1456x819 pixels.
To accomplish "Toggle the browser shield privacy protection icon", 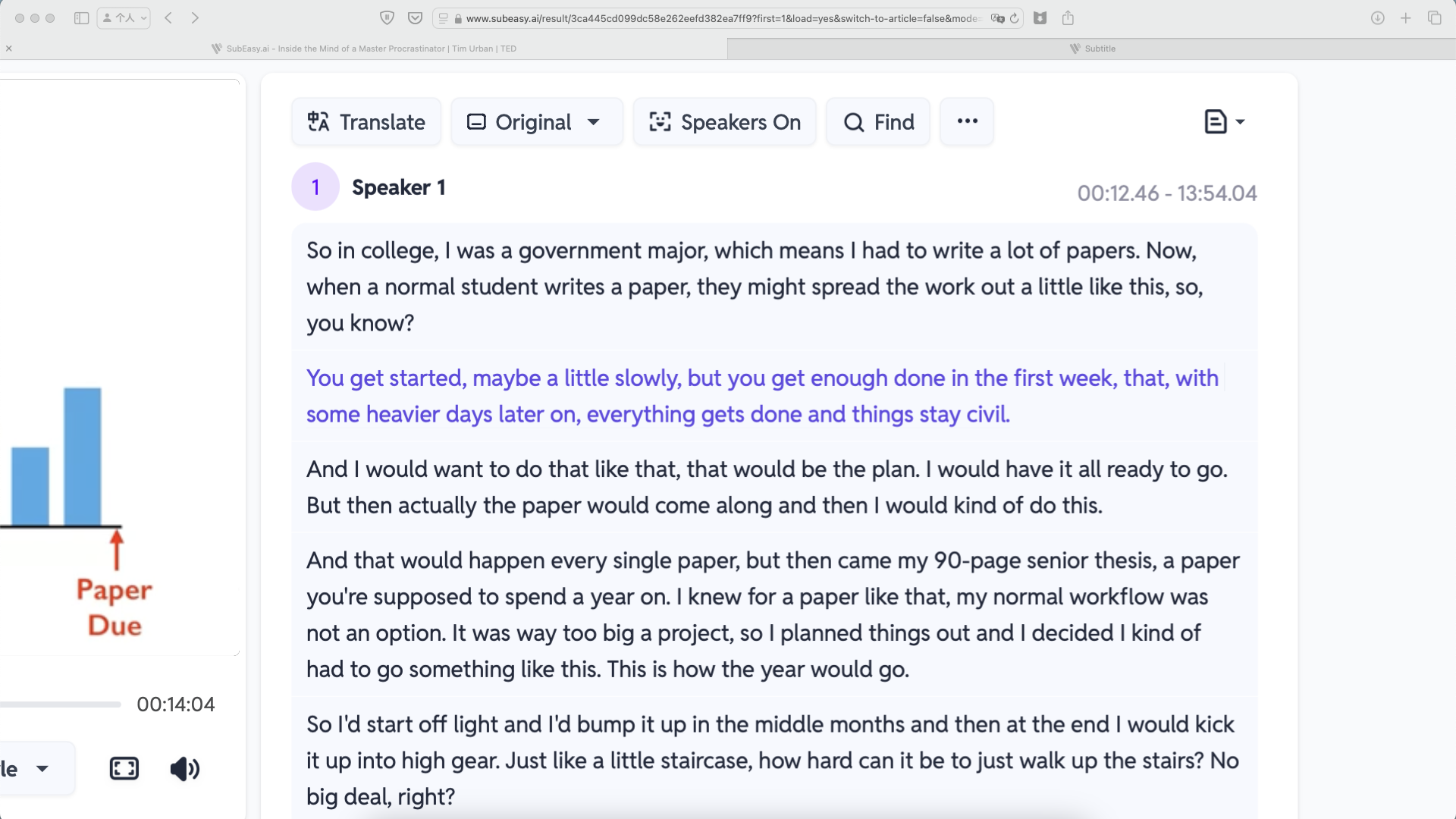I will click(x=388, y=18).
